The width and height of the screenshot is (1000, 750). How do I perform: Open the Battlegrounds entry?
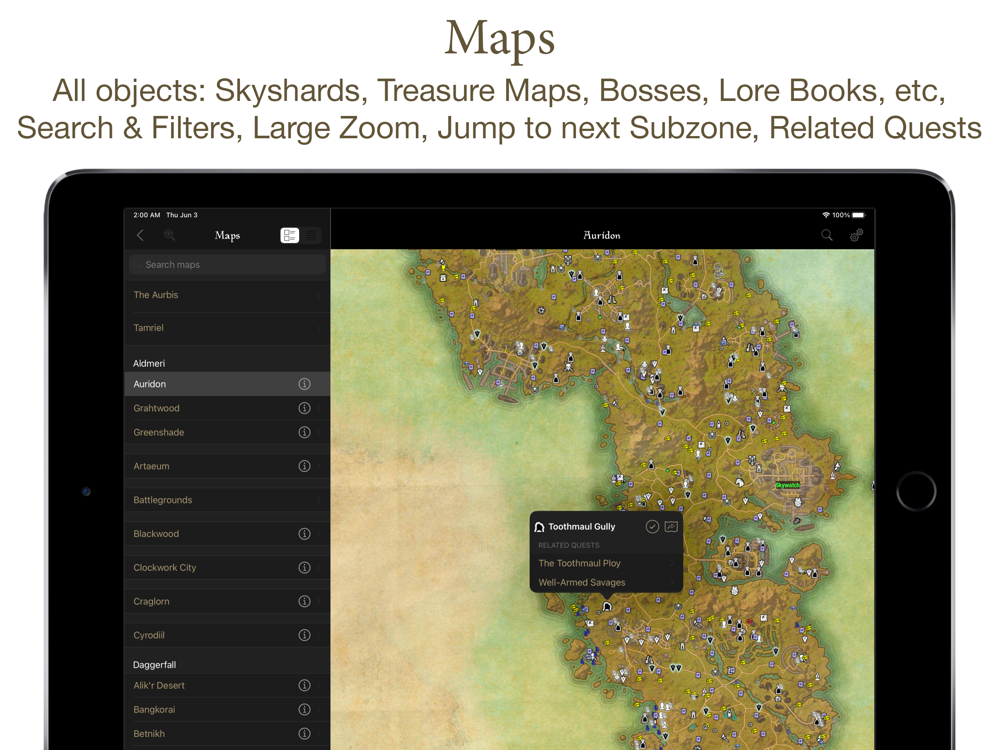(x=227, y=500)
